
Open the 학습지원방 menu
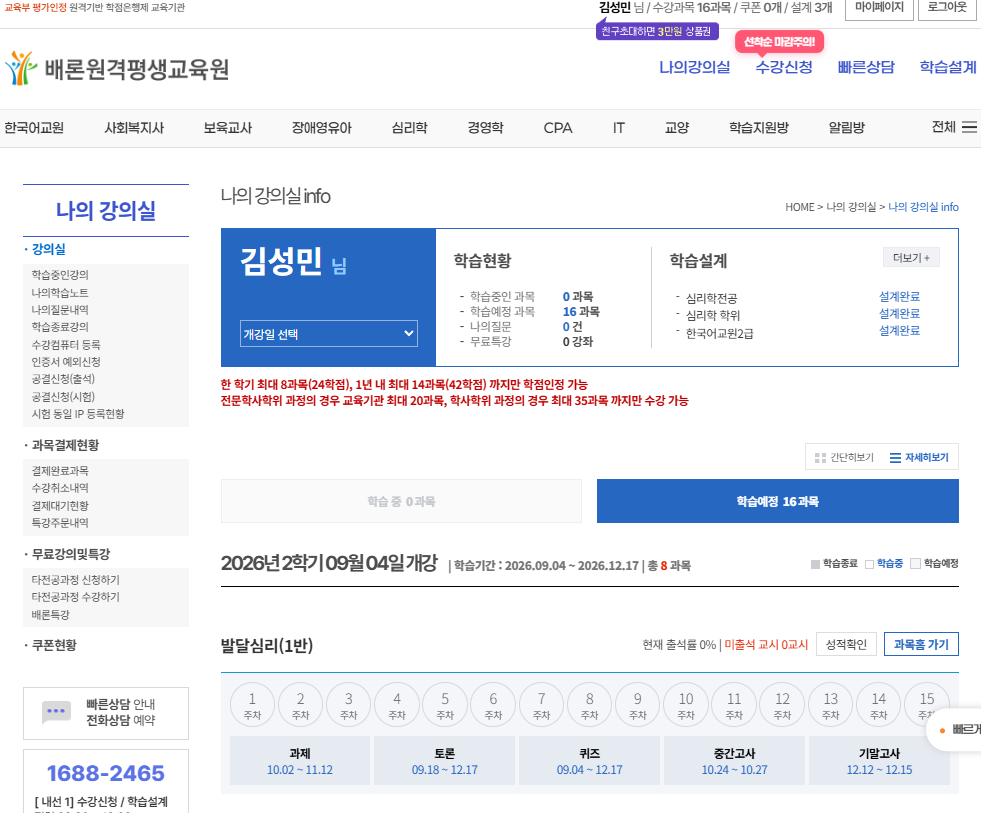pos(759,128)
